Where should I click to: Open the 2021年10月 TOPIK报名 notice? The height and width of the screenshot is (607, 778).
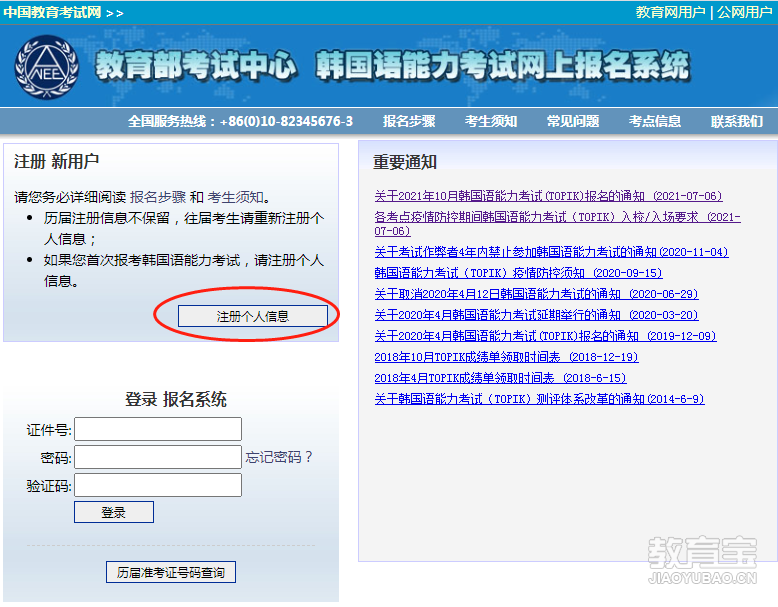pyautogui.click(x=548, y=196)
